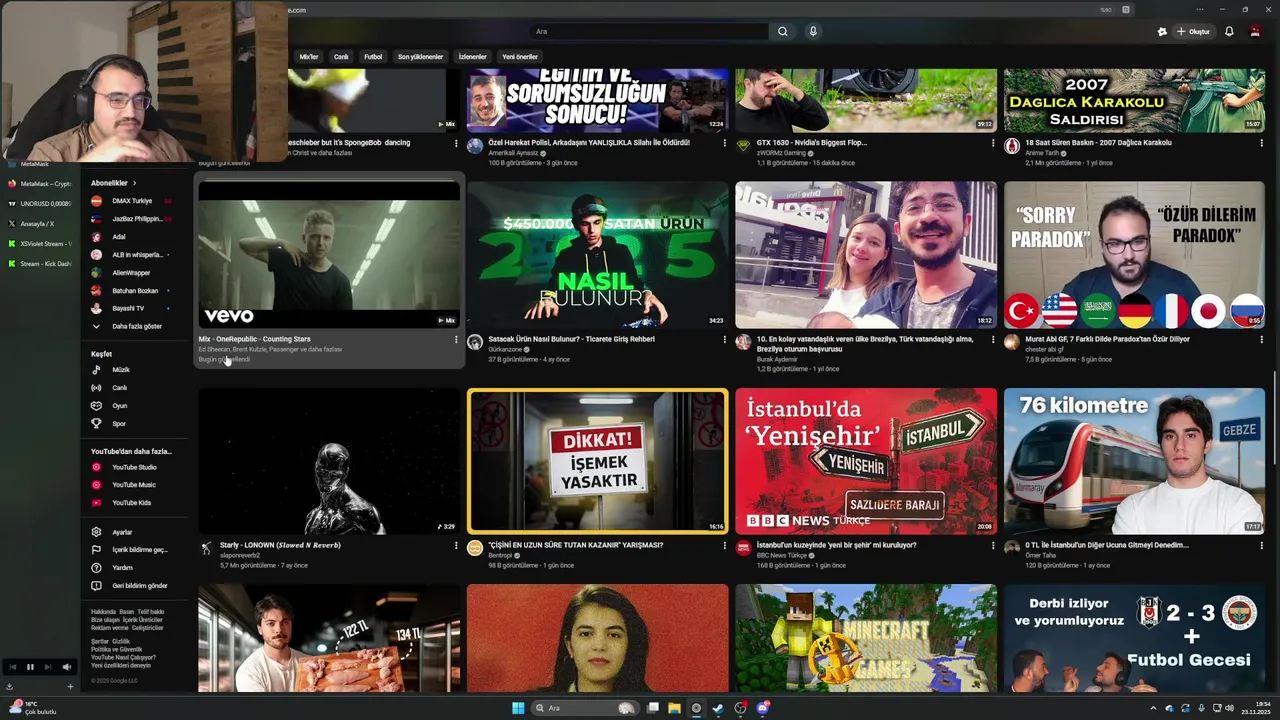Switch to UNORUSD vertical tab
The image size is (1280, 720).
point(40,204)
